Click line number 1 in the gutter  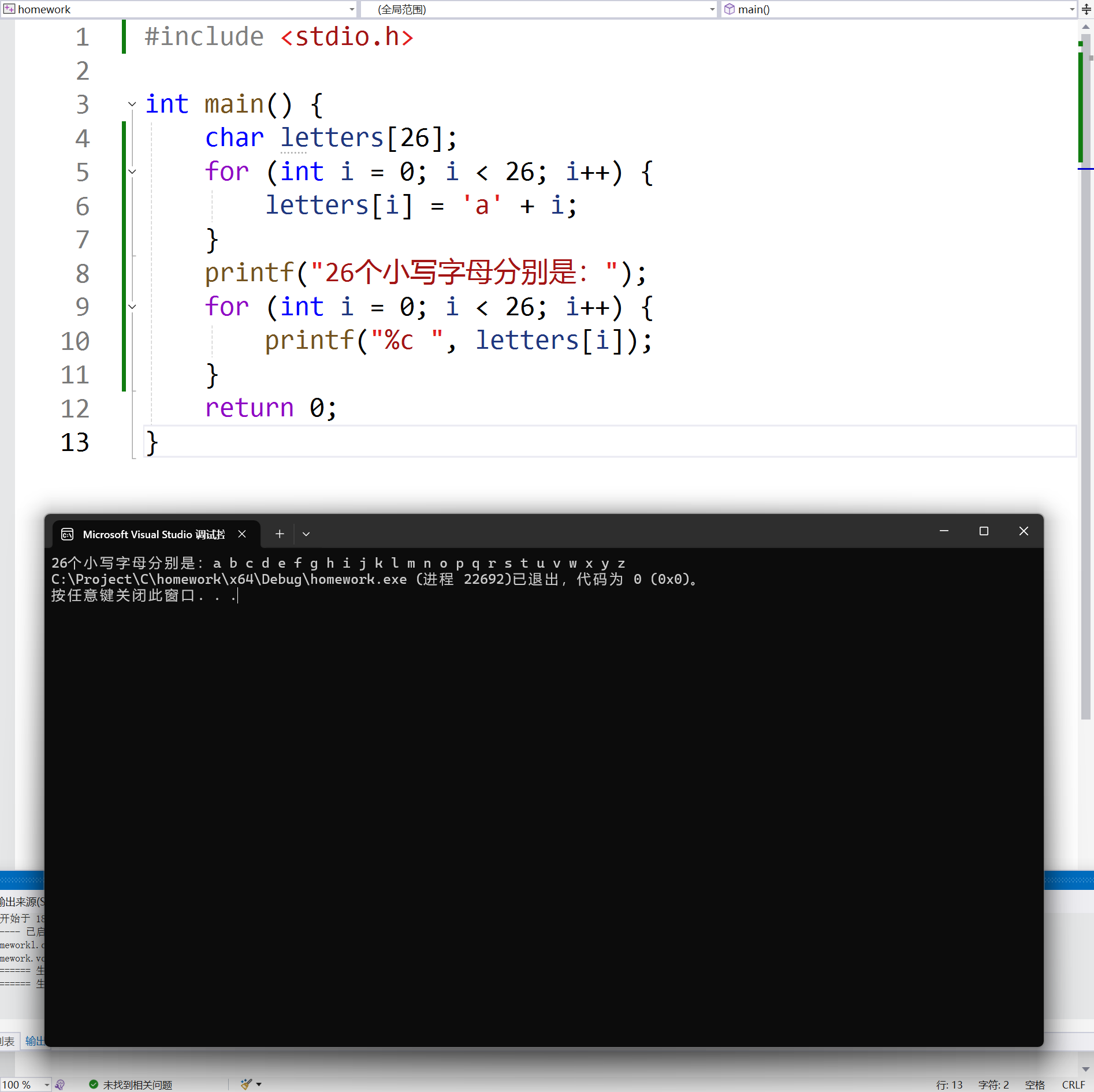83,37
